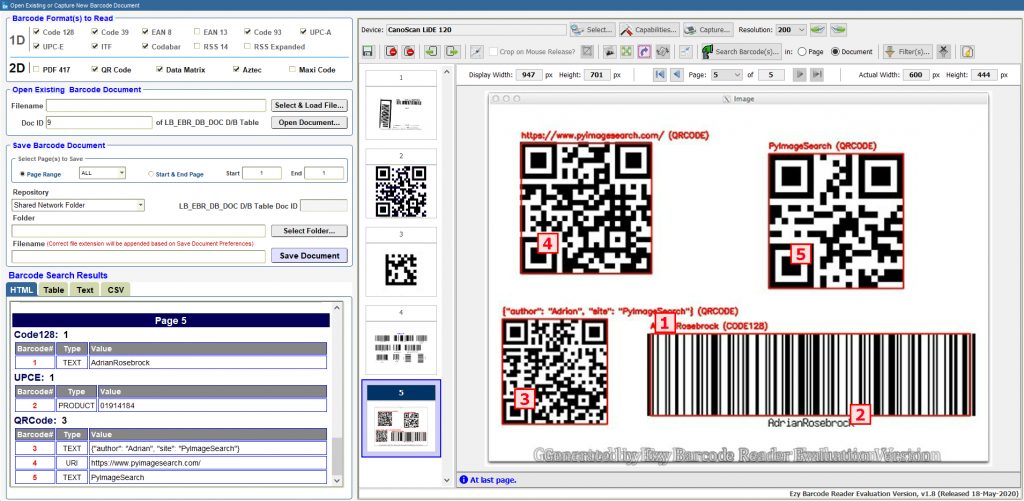Select the Page Range radio button

tap(23, 174)
